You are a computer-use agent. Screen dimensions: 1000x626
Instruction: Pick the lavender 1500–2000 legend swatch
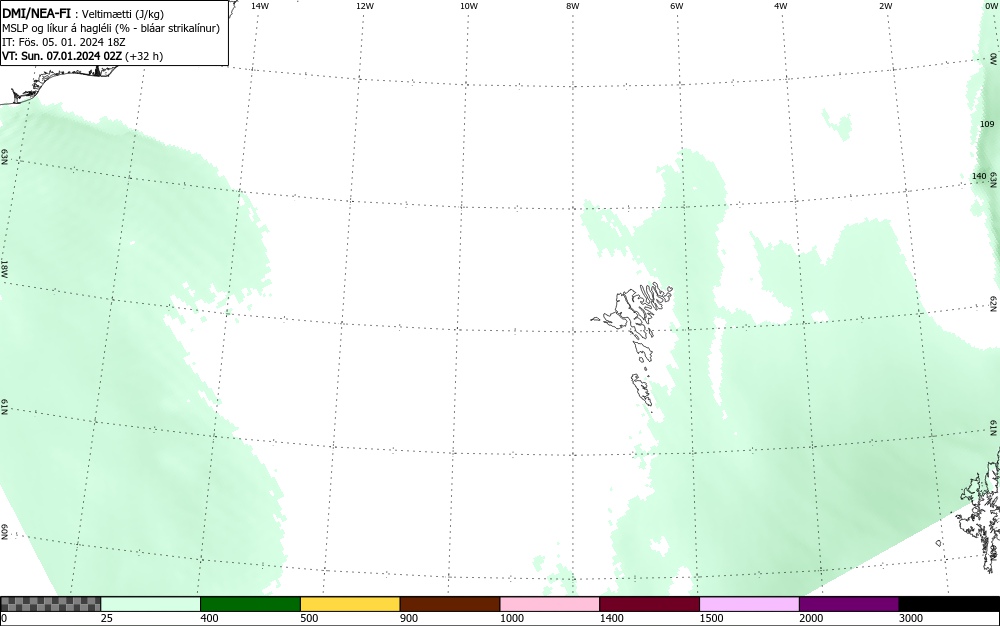click(x=749, y=604)
